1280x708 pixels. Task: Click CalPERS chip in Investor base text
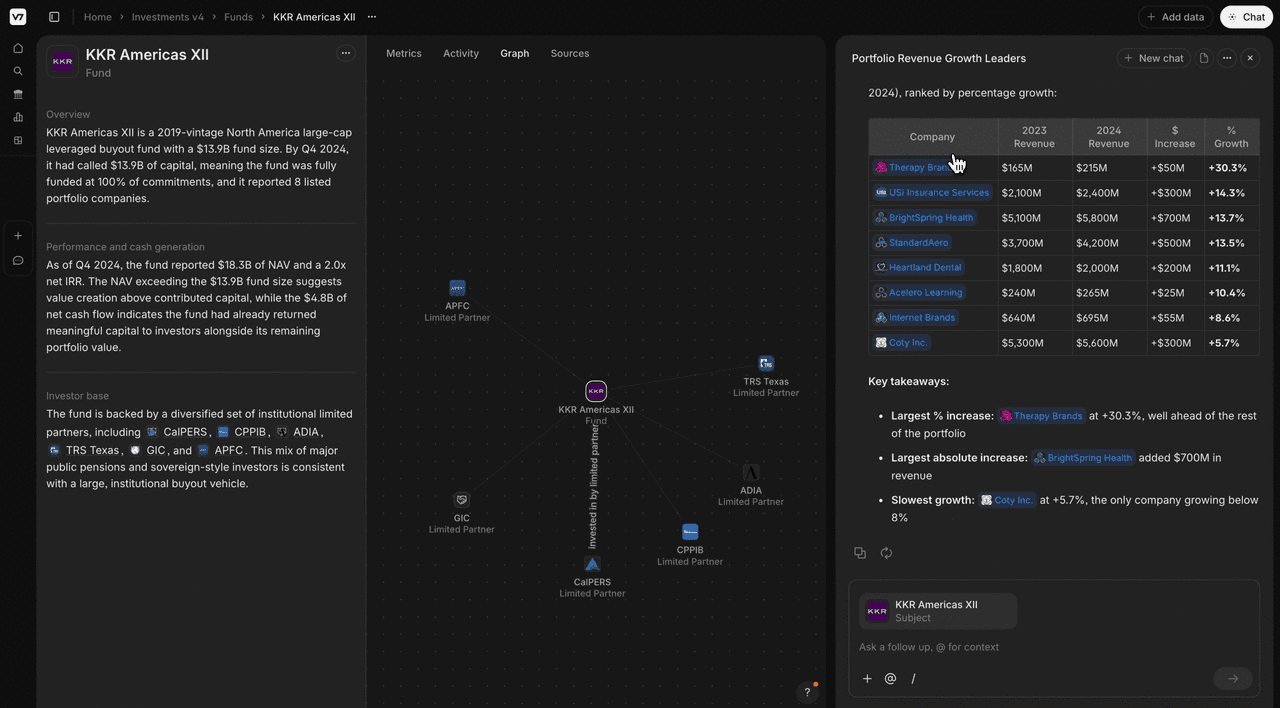[177, 432]
